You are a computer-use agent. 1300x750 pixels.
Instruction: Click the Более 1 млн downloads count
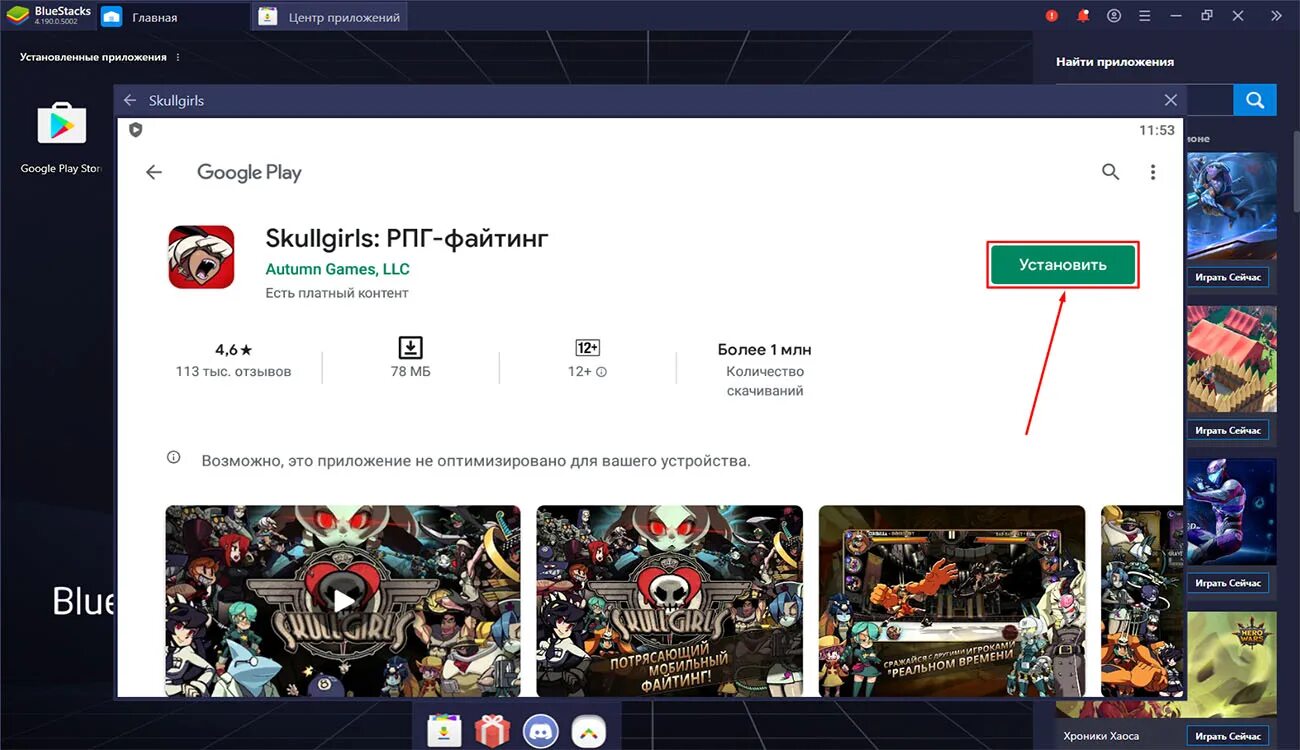click(765, 350)
